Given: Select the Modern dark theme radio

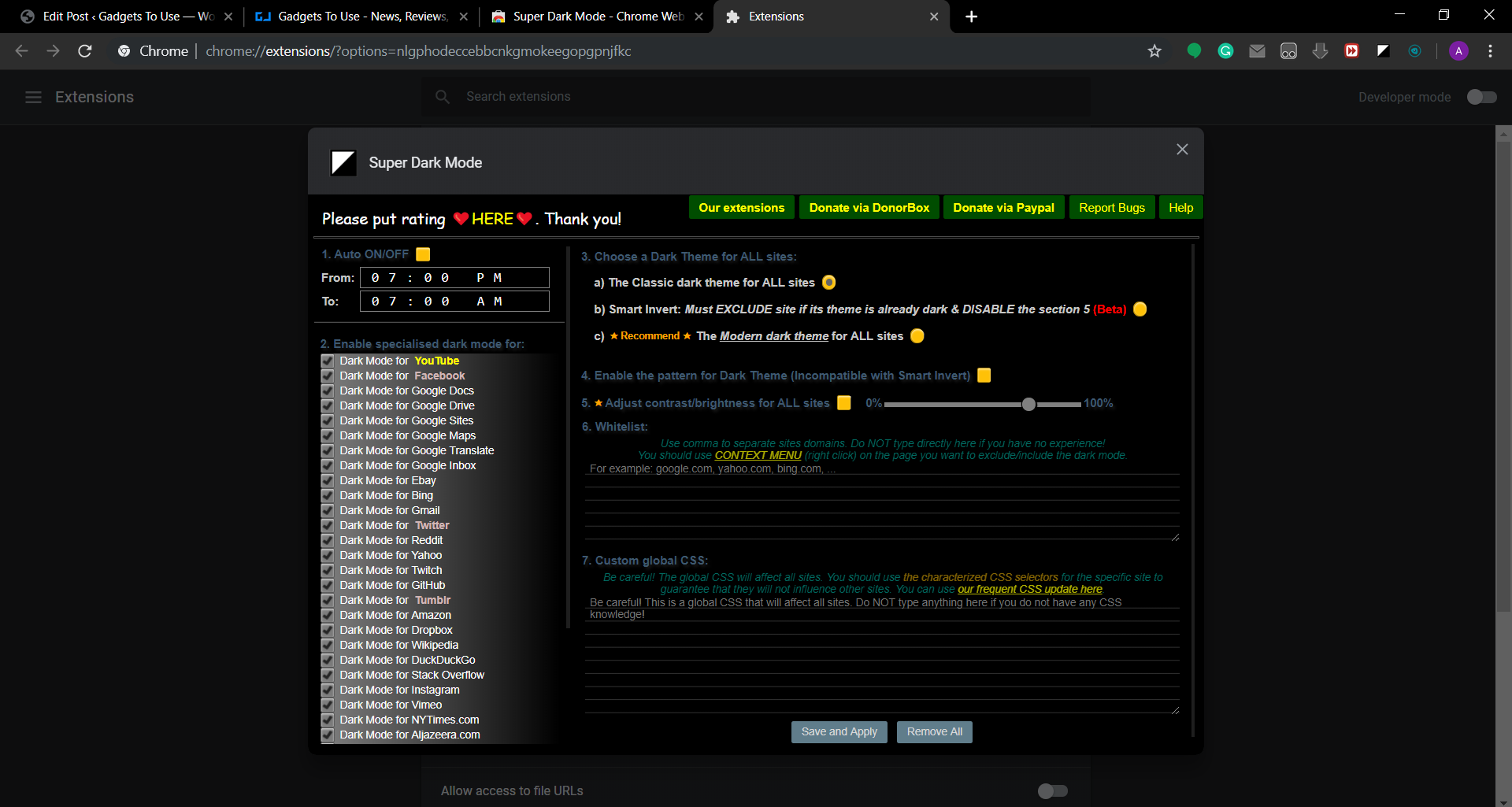Looking at the screenshot, I should point(917,336).
